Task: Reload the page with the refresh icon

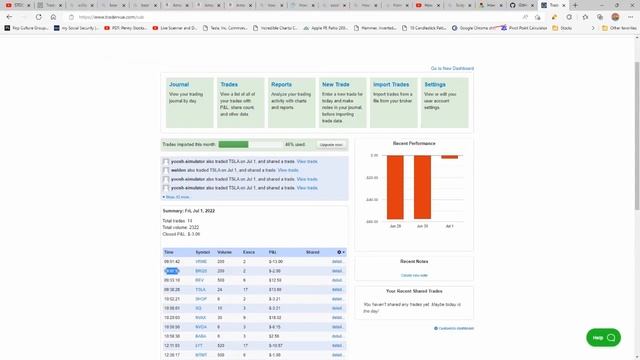Action: click(x=38, y=17)
